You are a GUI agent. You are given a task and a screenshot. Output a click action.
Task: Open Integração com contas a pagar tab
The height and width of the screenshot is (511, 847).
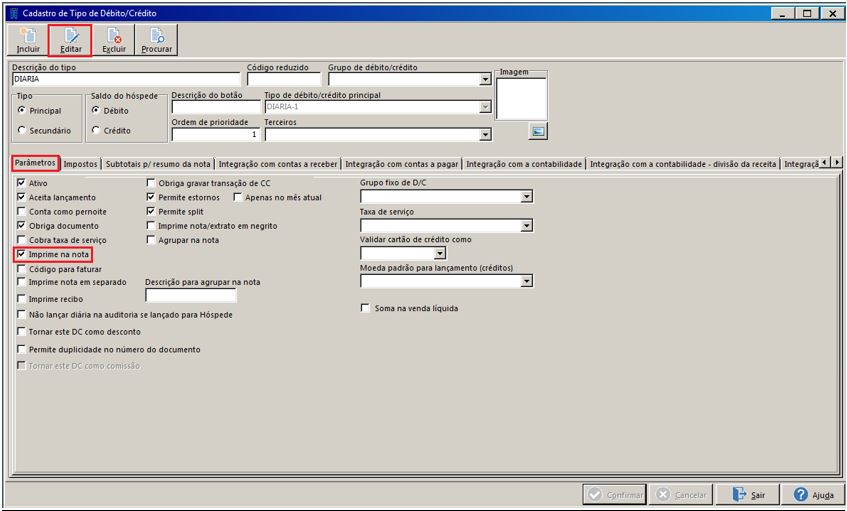[x=401, y=164]
